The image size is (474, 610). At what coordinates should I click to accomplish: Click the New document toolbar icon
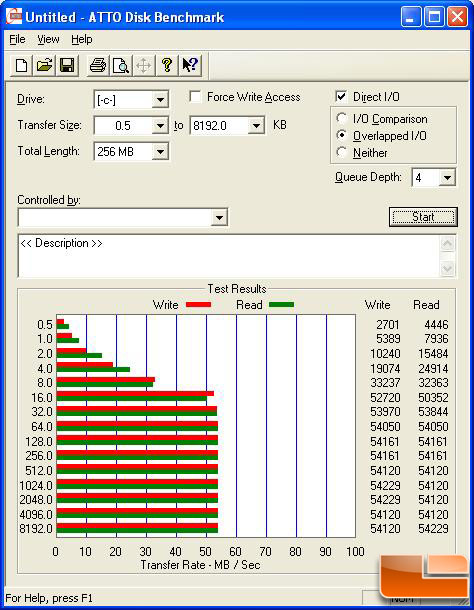point(21,65)
